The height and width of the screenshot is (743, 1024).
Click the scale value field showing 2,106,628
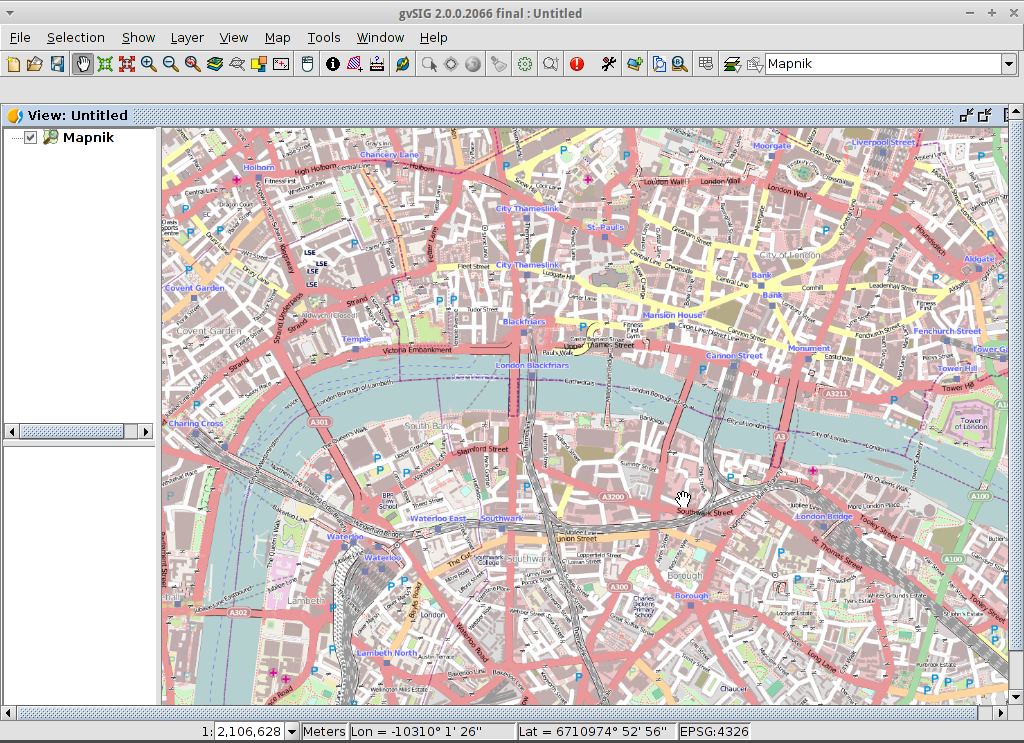pyautogui.click(x=249, y=732)
